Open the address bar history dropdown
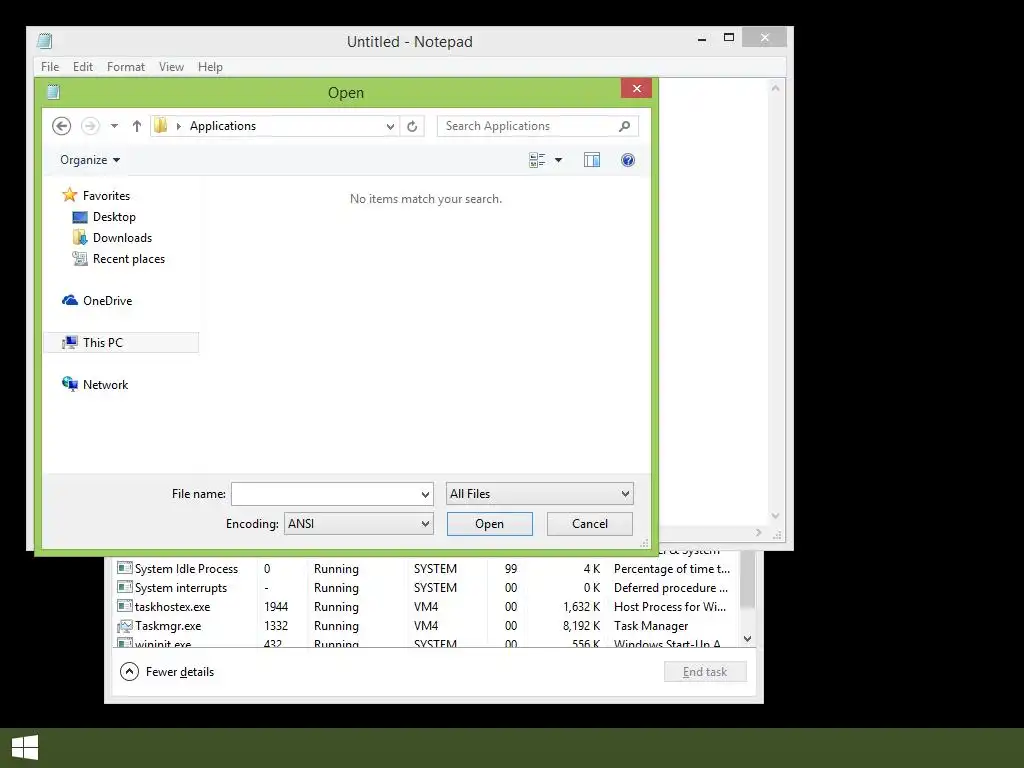This screenshot has height=768, width=1024. (390, 126)
